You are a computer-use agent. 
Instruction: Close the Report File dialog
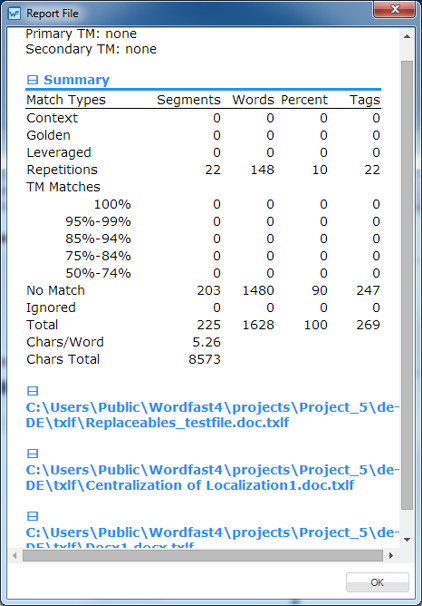point(395,9)
